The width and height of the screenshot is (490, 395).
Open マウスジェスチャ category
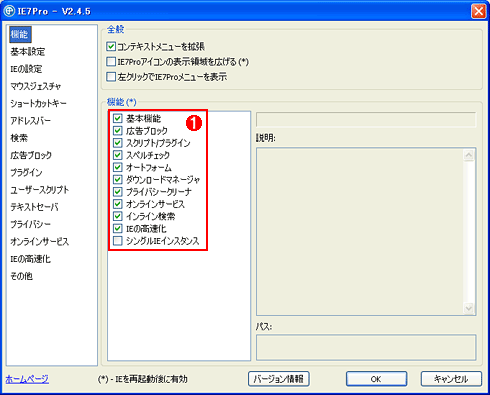tap(35, 86)
